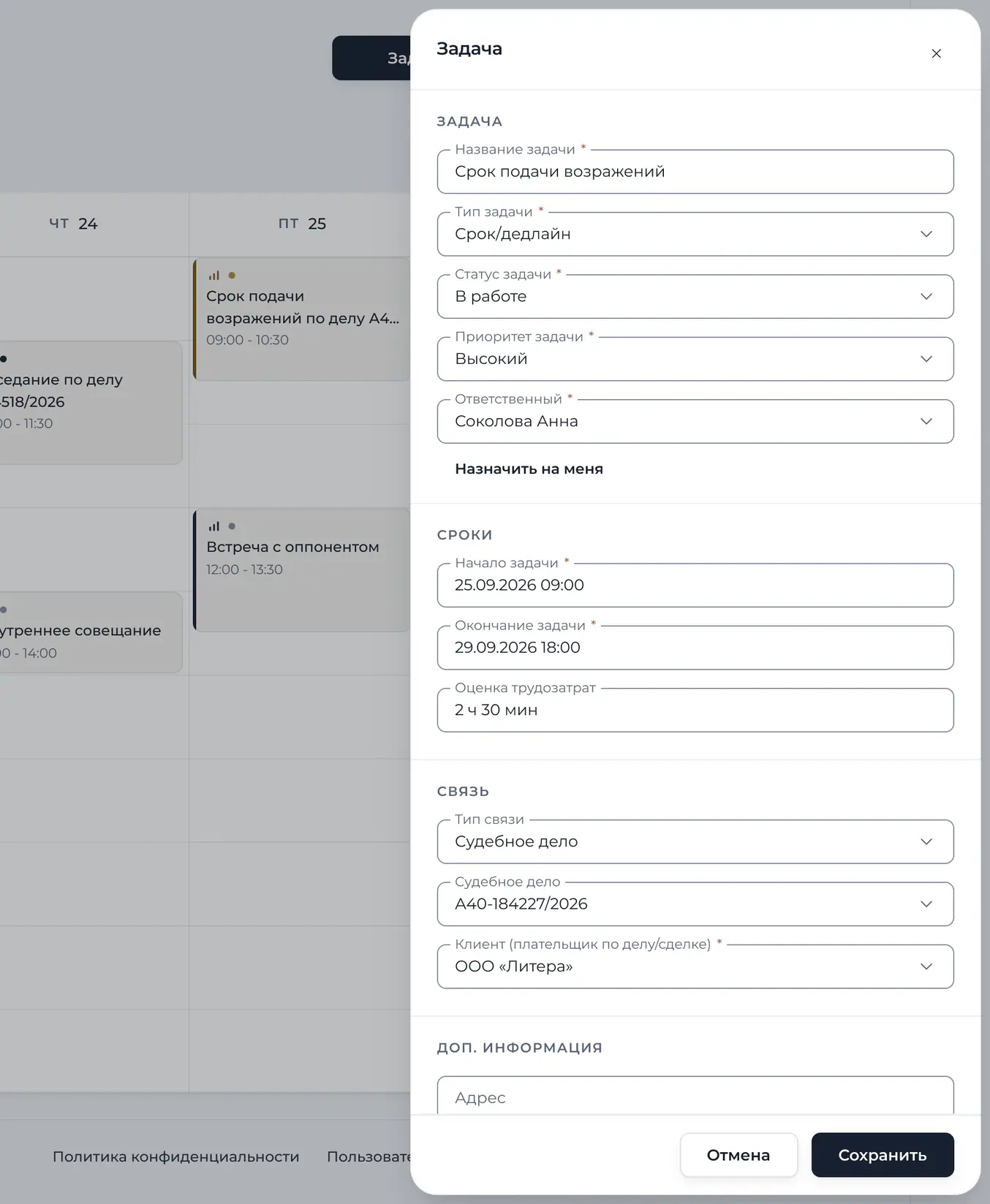Click the Начало задачи date field
Viewport: 990px width, 1204px height.
[x=695, y=585]
